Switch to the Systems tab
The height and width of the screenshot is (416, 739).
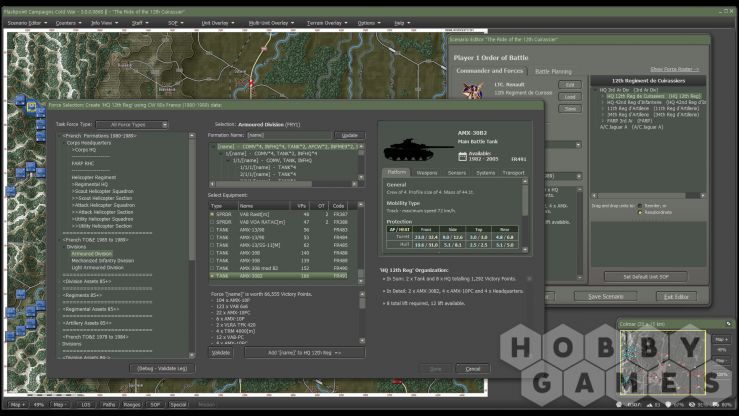tap(485, 173)
